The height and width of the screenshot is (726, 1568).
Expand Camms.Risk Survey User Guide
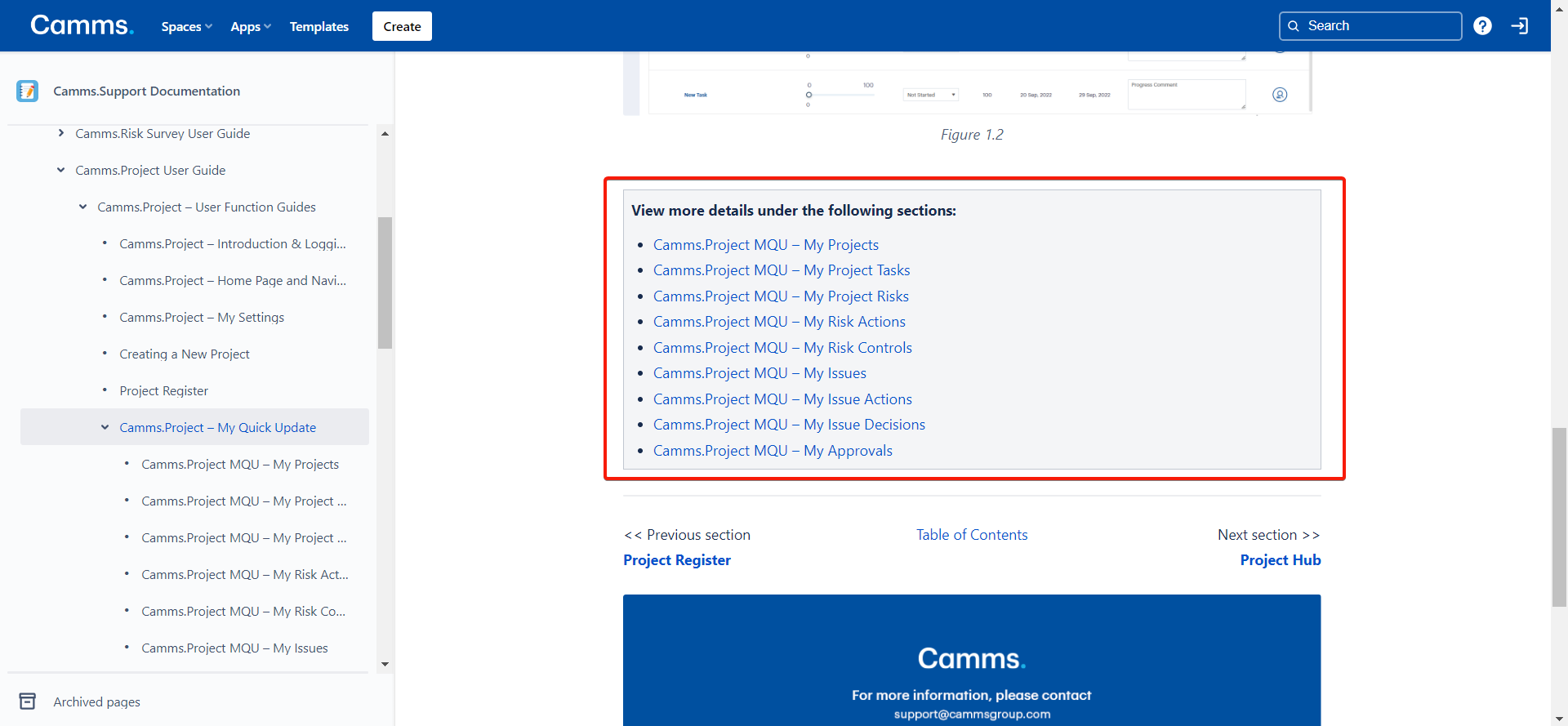click(x=60, y=133)
